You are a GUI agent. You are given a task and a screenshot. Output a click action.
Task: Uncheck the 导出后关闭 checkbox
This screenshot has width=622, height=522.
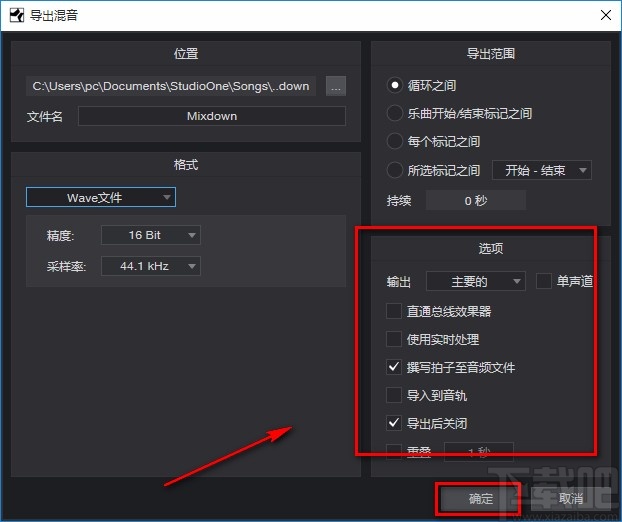(394, 423)
